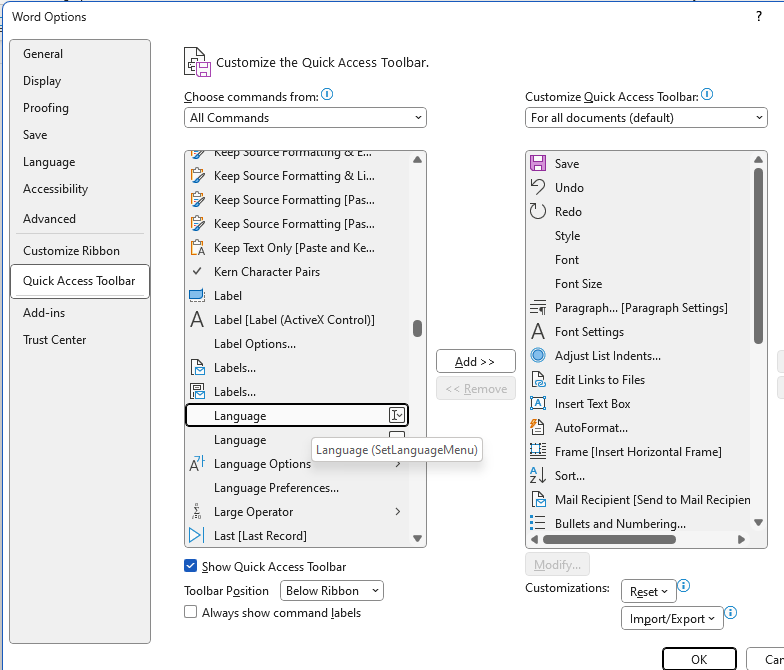784x670 pixels.
Task: Click the toolbar list horizontal scrollbar thumb
Action: click(x=609, y=539)
